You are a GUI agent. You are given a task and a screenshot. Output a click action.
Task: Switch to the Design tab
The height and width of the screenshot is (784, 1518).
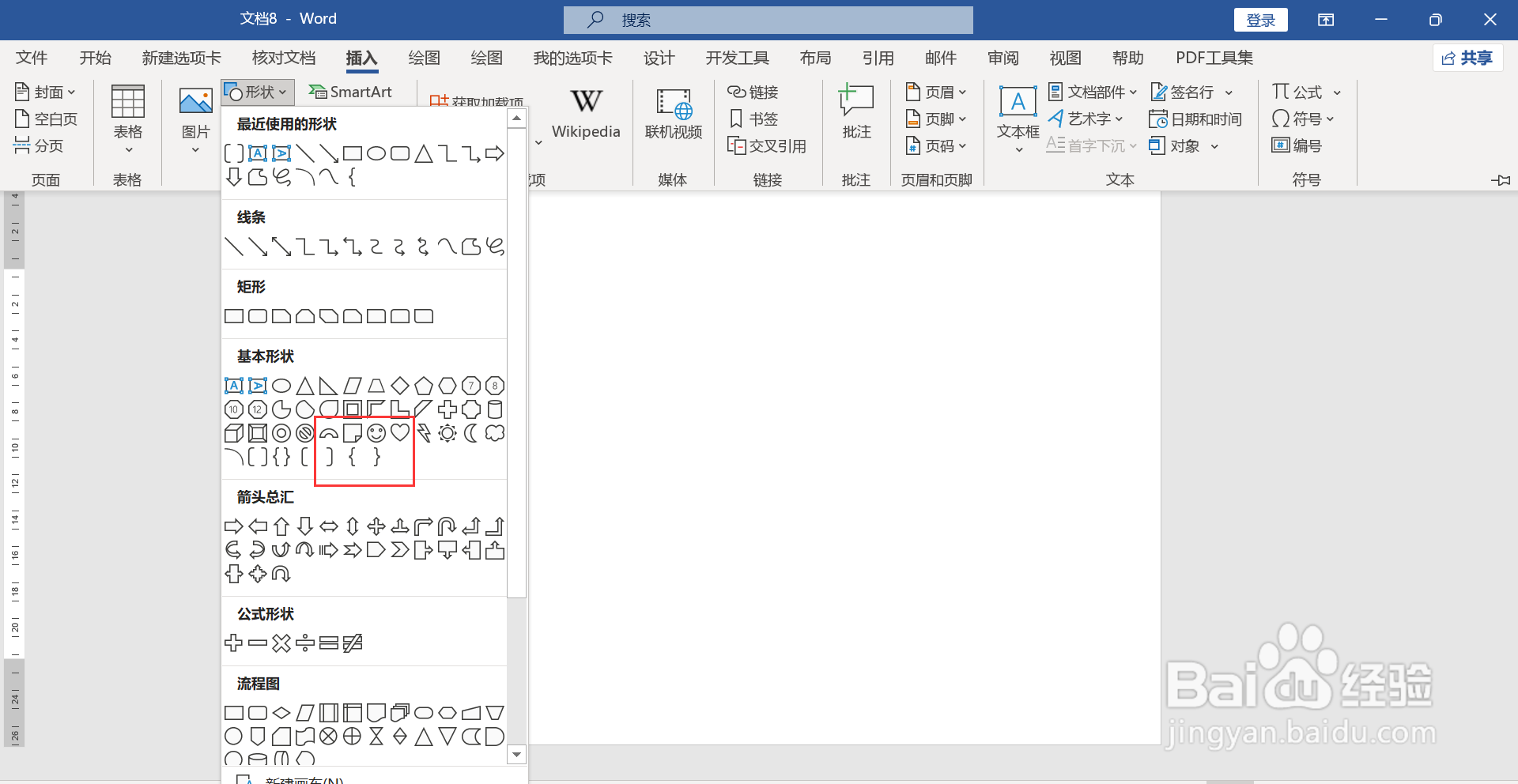click(659, 58)
